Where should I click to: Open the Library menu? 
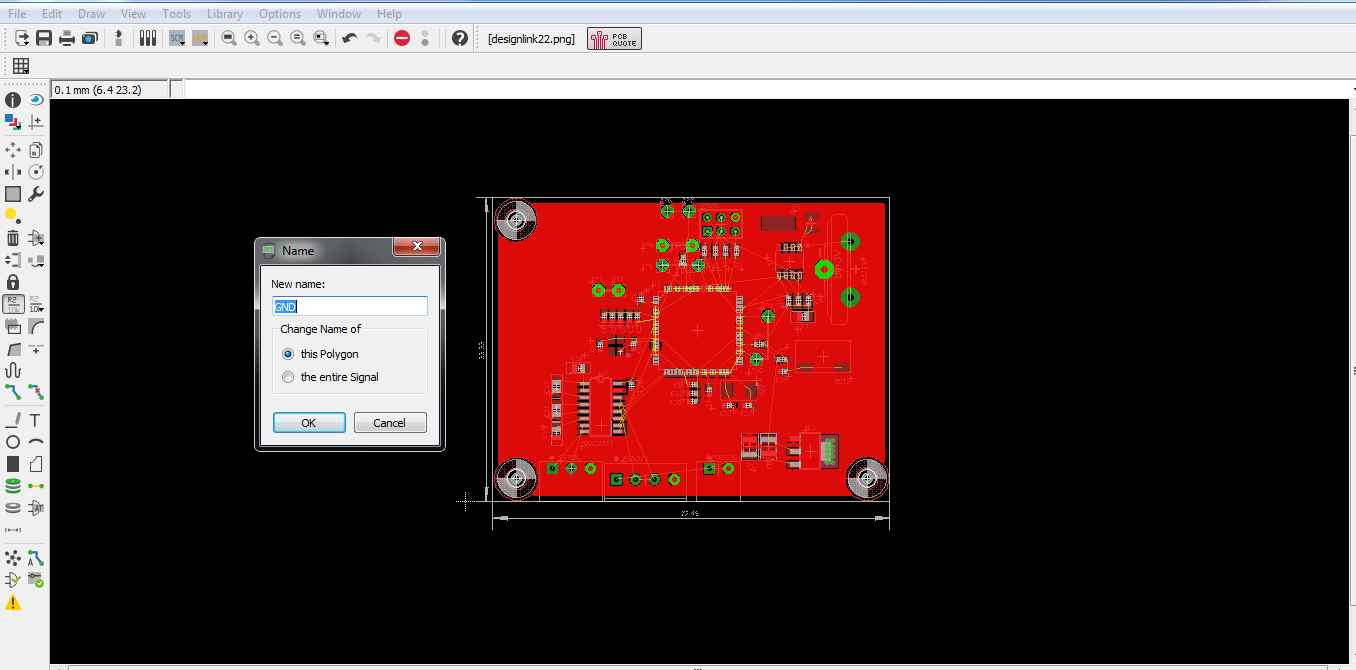click(x=225, y=14)
